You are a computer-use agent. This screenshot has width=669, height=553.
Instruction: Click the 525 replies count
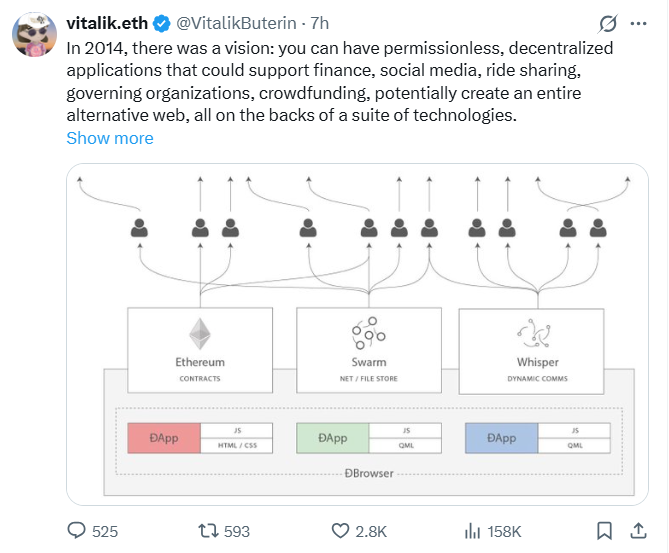(x=105, y=531)
